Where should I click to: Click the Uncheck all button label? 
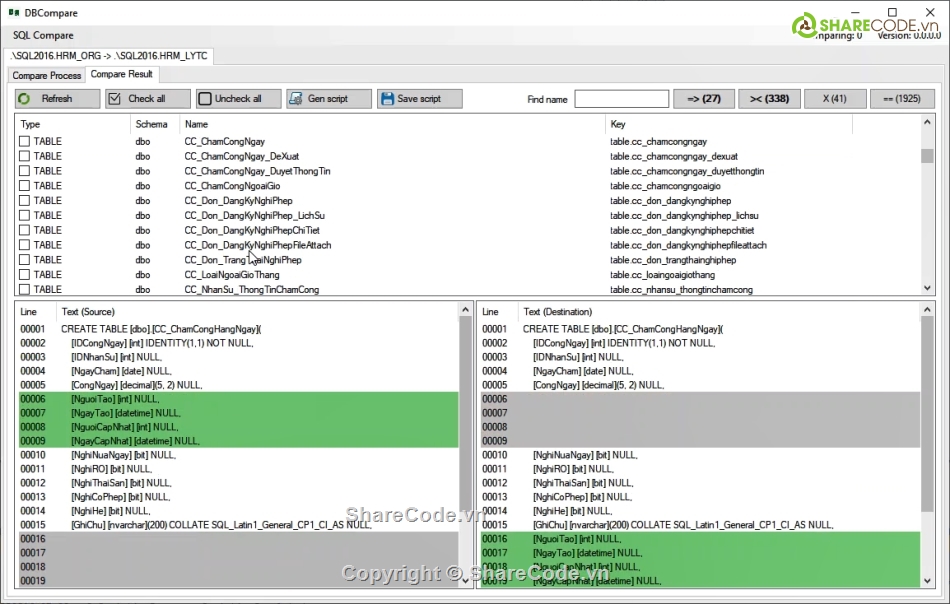tap(238, 99)
